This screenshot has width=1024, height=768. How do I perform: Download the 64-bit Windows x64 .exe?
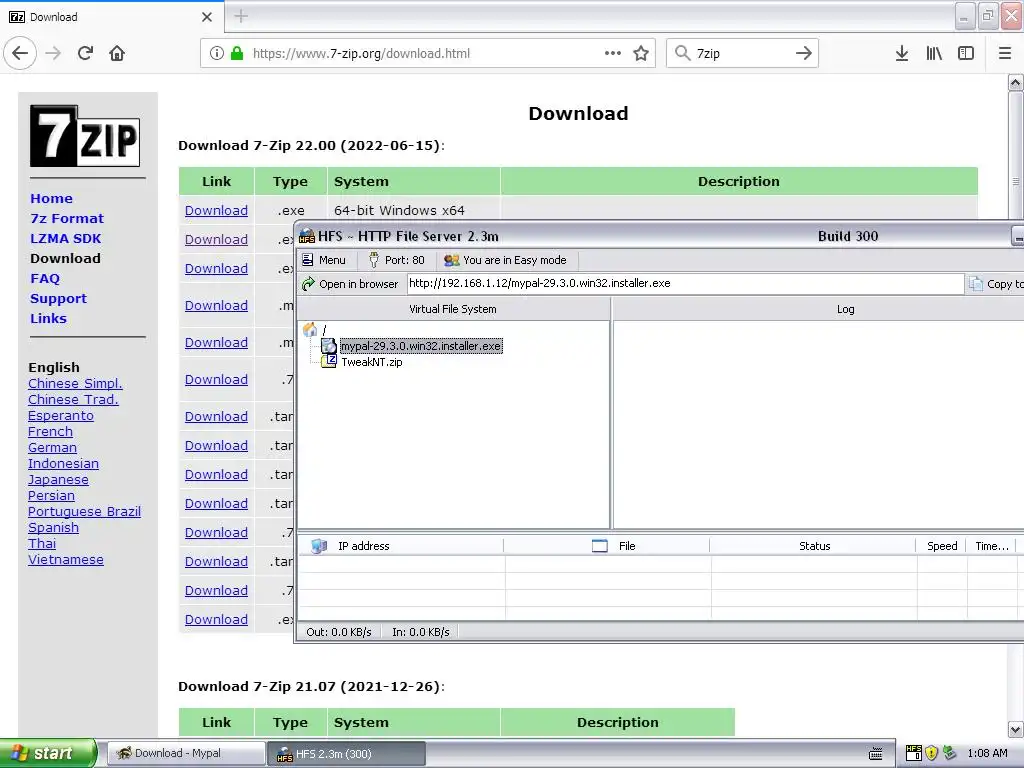tap(216, 210)
